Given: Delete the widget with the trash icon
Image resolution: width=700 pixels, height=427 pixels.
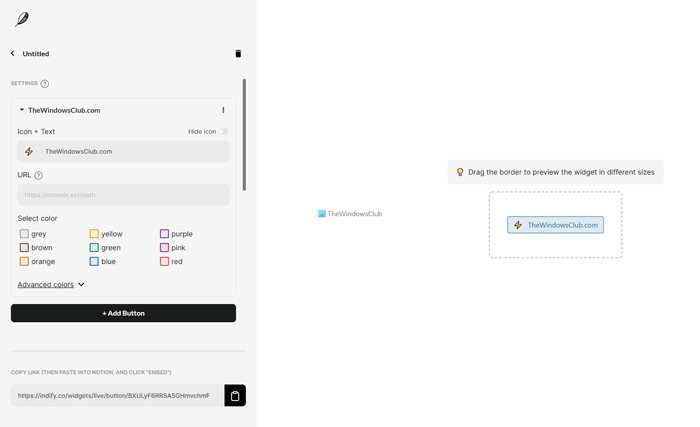Looking at the screenshot, I should 238,54.
